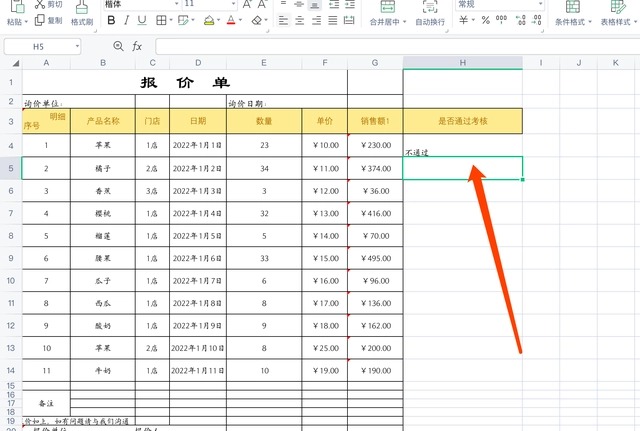
Task: Expand the Name Box dropdown next to H5
Action: click(x=77, y=46)
